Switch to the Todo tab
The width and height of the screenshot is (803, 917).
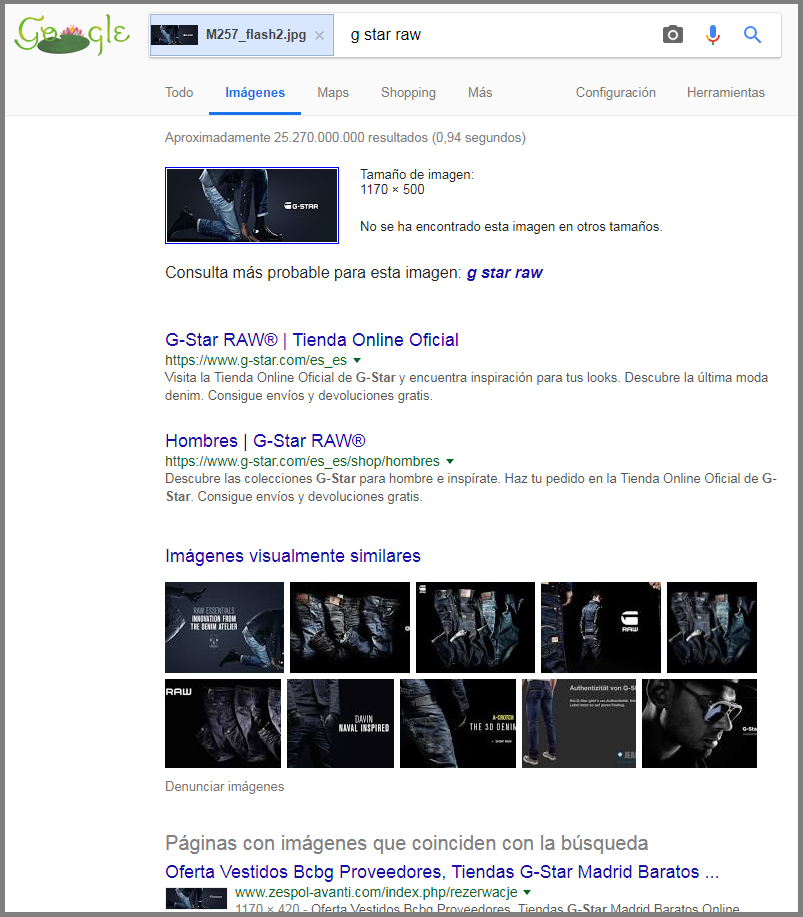pyautogui.click(x=179, y=92)
